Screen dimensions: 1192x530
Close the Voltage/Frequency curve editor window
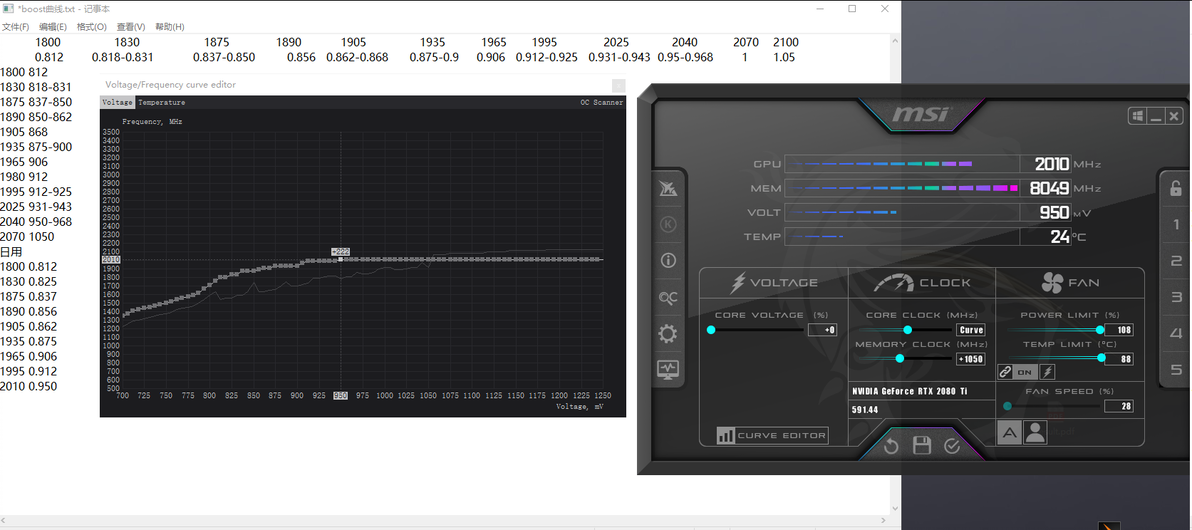click(x=619, y=85)
